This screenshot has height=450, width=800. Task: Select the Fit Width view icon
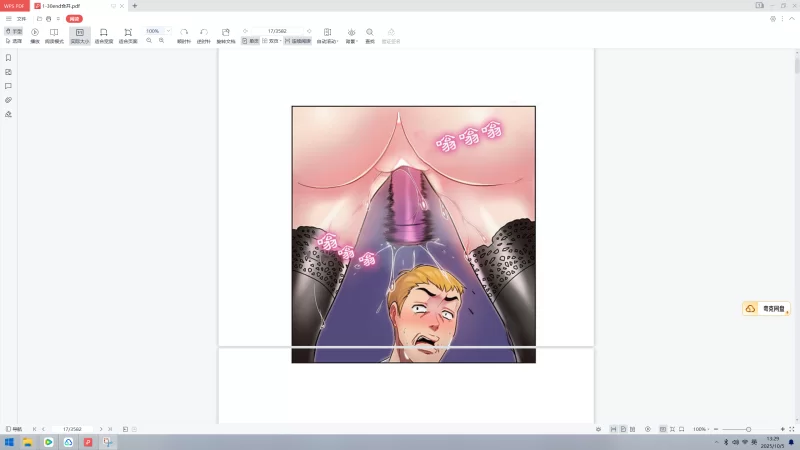[x=103, y=35]
